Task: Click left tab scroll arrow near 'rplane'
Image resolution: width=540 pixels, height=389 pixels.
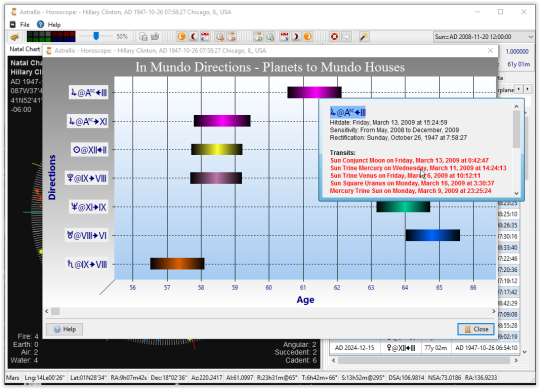Action: tap(519, 89)
